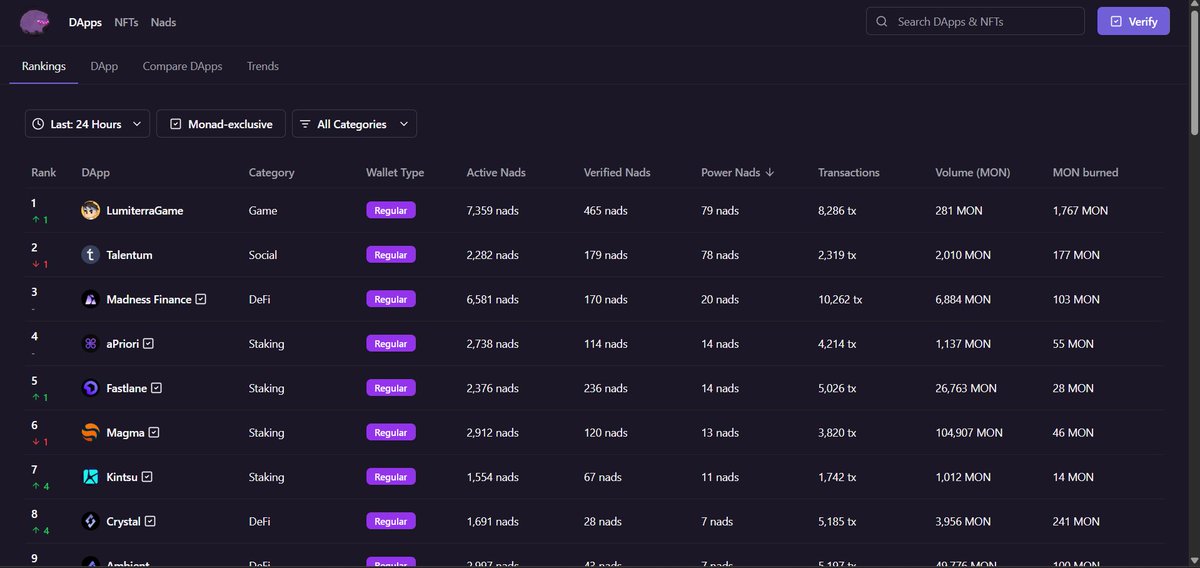Click the 1,767 MON burned value

[x=1080, y=211]
